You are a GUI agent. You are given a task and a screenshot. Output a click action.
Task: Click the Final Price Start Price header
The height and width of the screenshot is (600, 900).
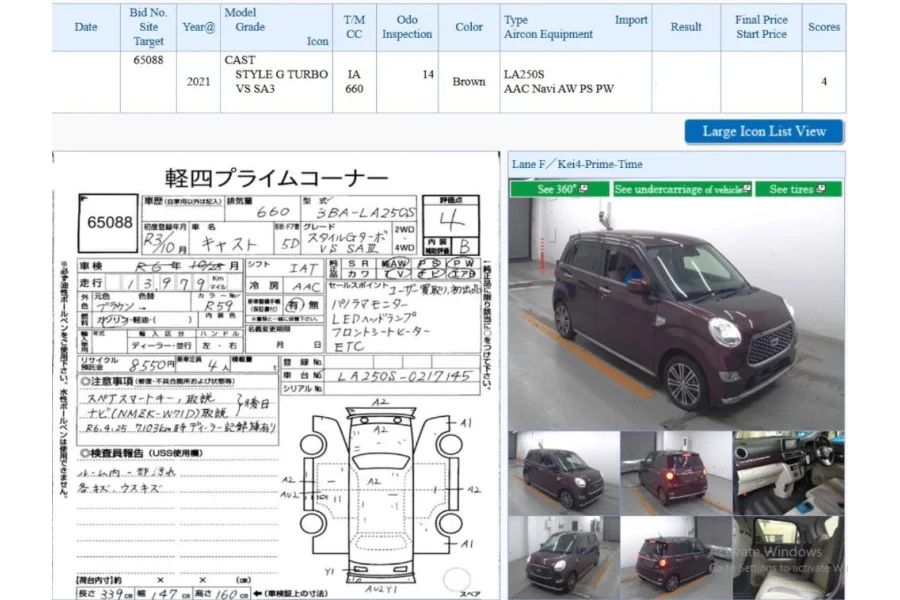click(762, 27)
